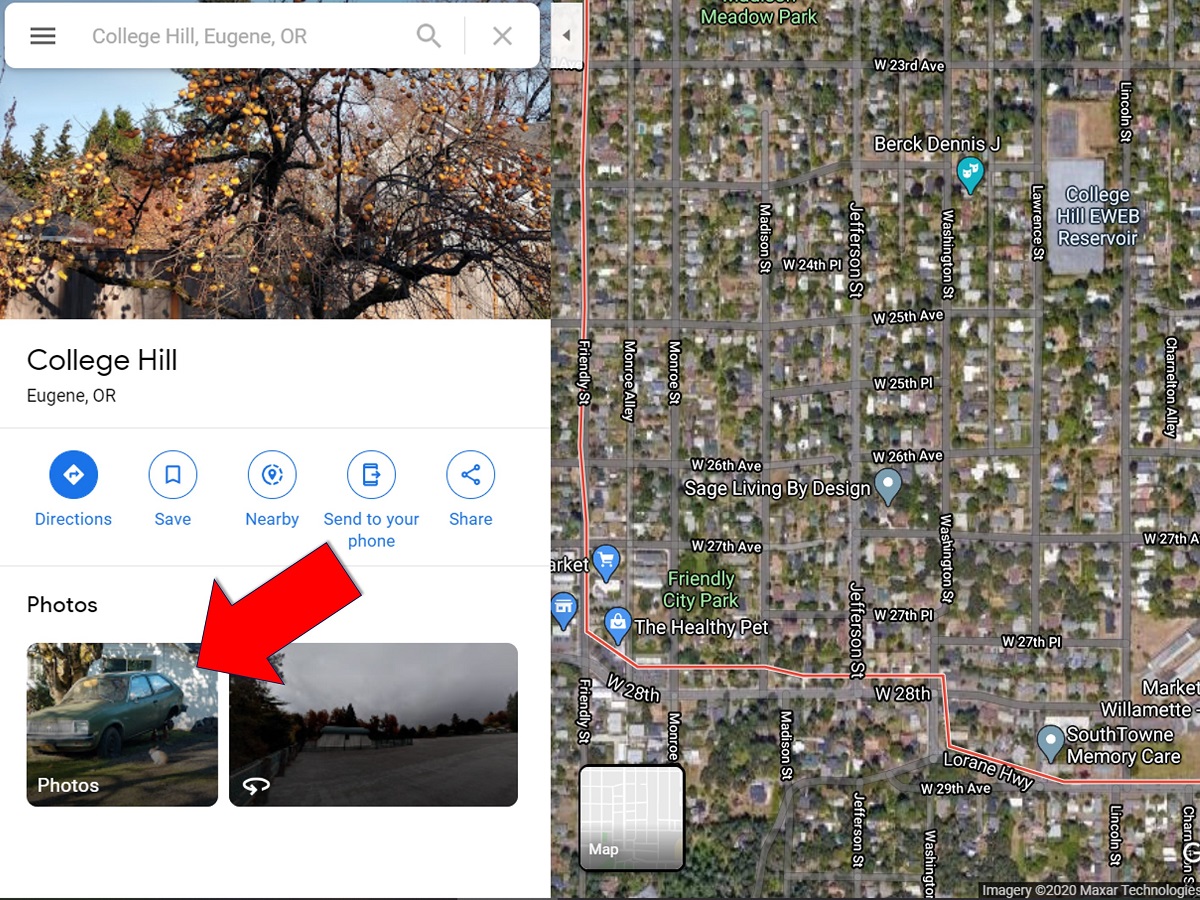Click the Berck Dennis J map marker
This screenshot has width=1200, height=900.
tap(970, 175)
